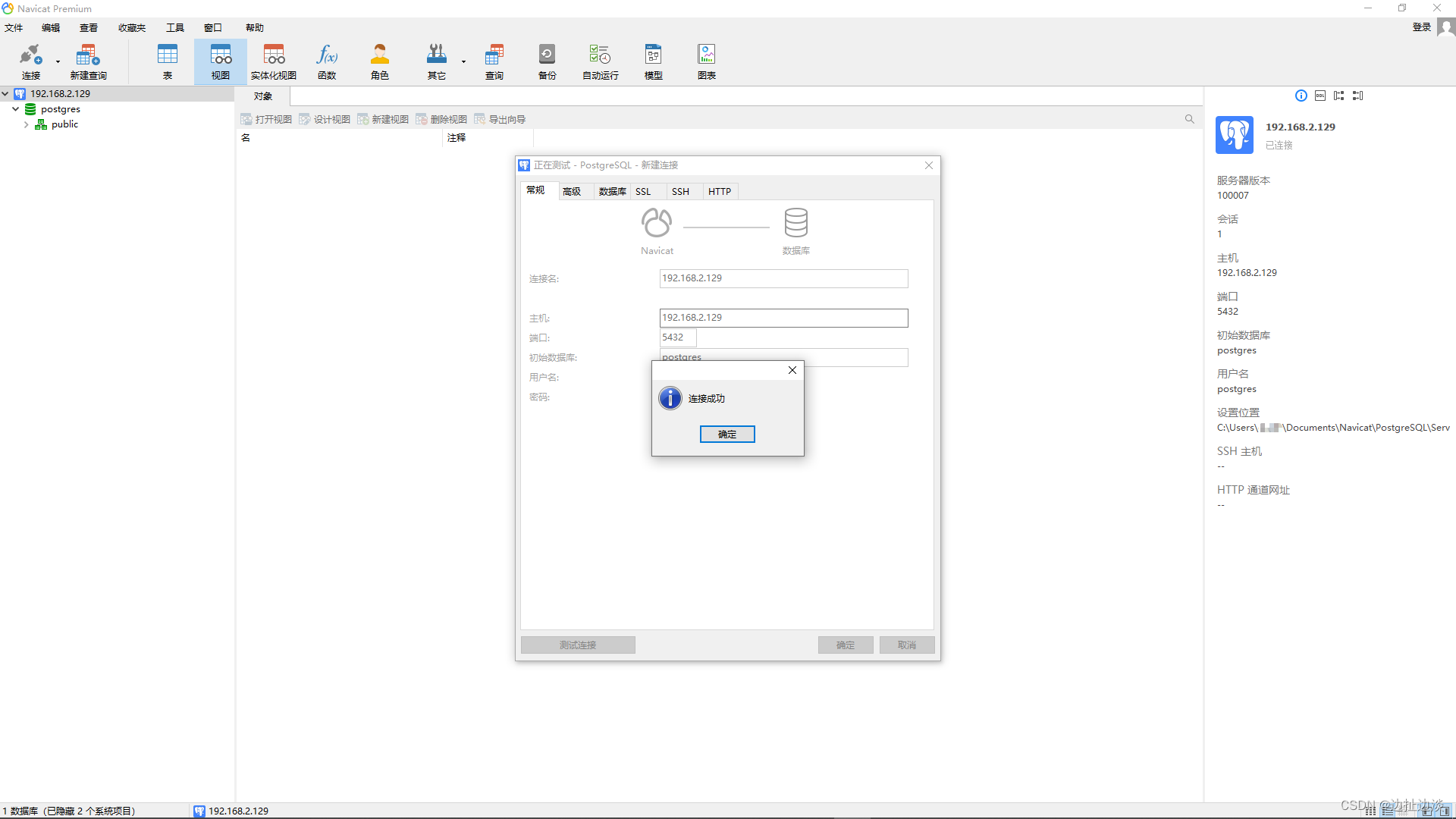
Task: Click the Connection toolbar icon
Action: click(x=30, y=61)
